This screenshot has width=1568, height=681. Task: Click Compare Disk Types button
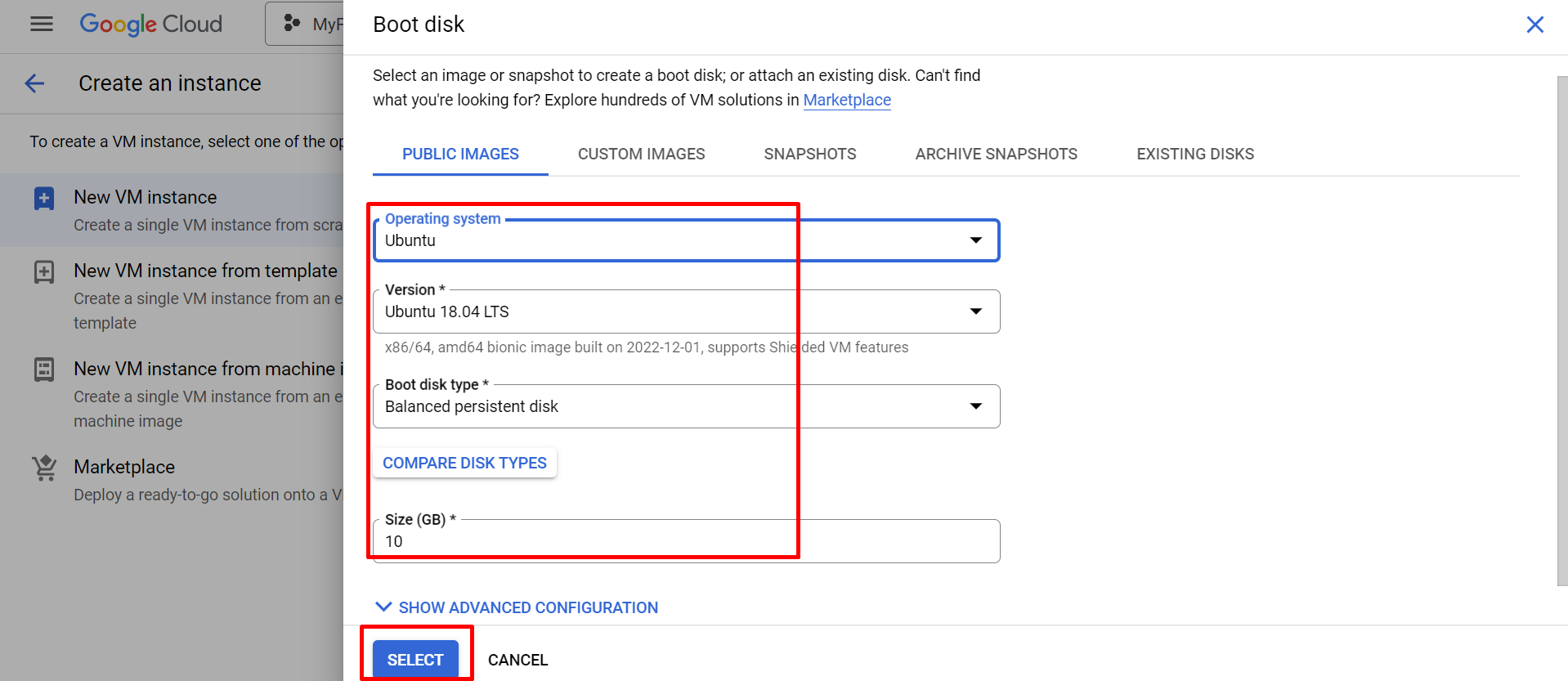(464, 463)
